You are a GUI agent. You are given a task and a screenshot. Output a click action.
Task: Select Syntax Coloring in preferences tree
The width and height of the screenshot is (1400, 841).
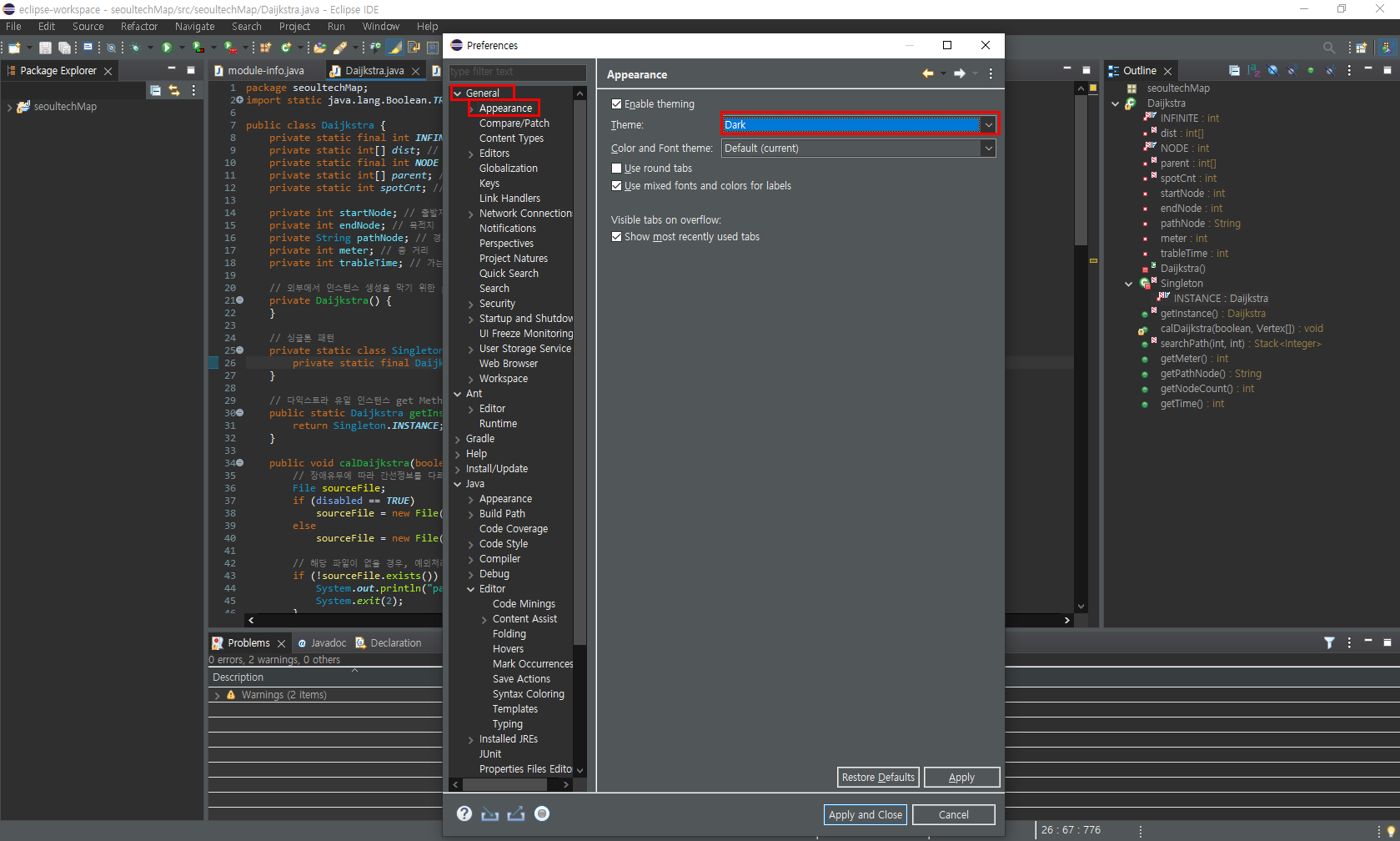coord(529,694)
